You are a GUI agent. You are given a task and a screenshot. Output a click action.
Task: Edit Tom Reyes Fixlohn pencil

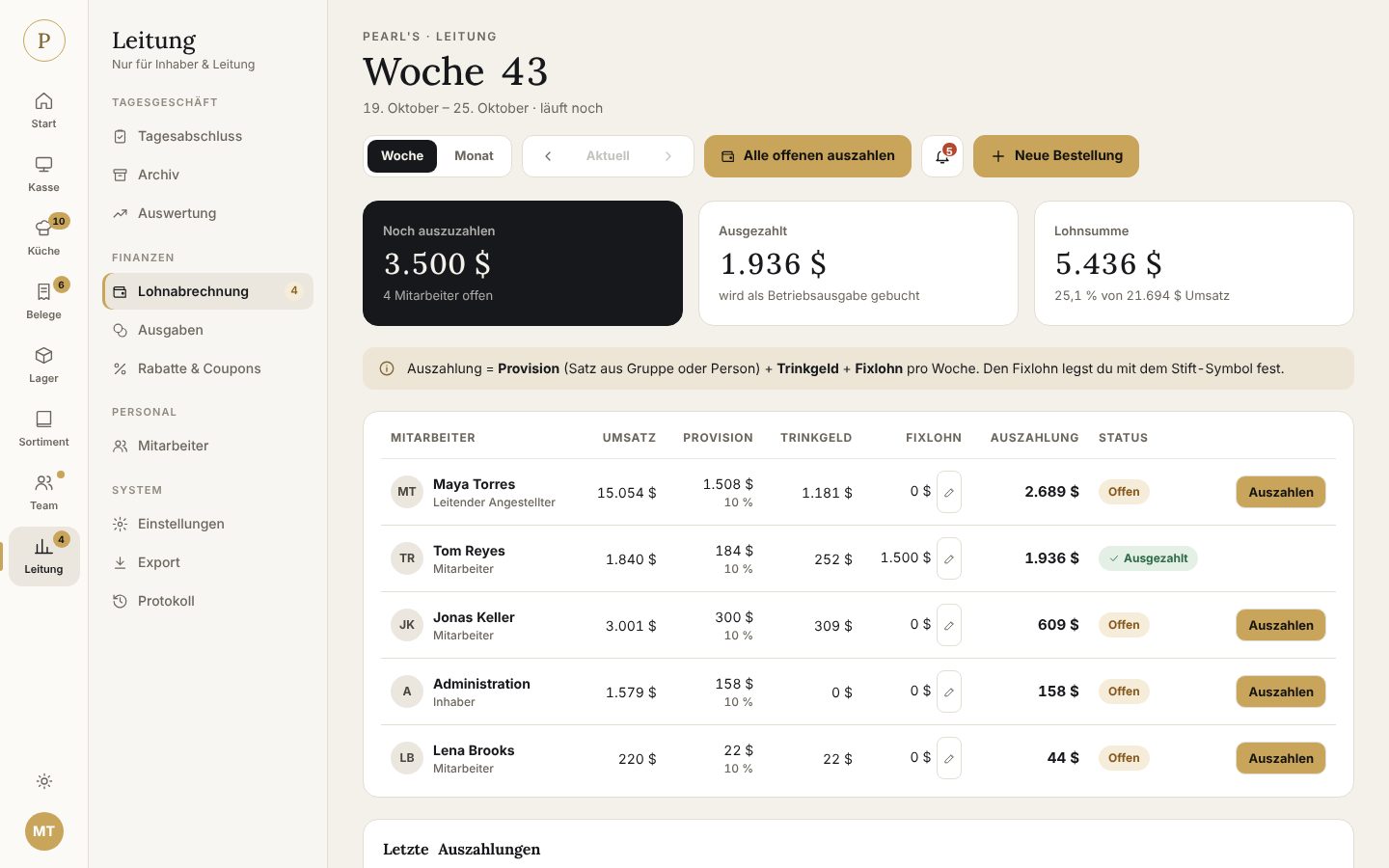949,558
